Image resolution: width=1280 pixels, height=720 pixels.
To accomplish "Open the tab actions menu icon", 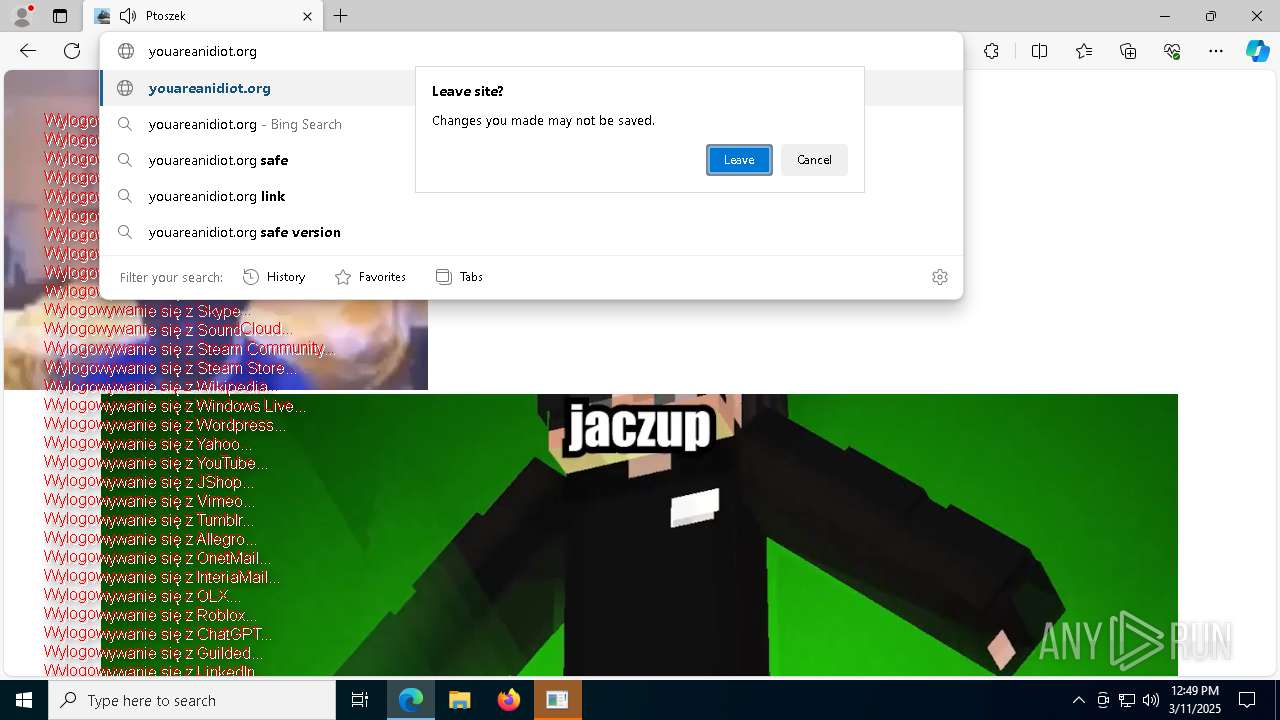I will (60, 16).
